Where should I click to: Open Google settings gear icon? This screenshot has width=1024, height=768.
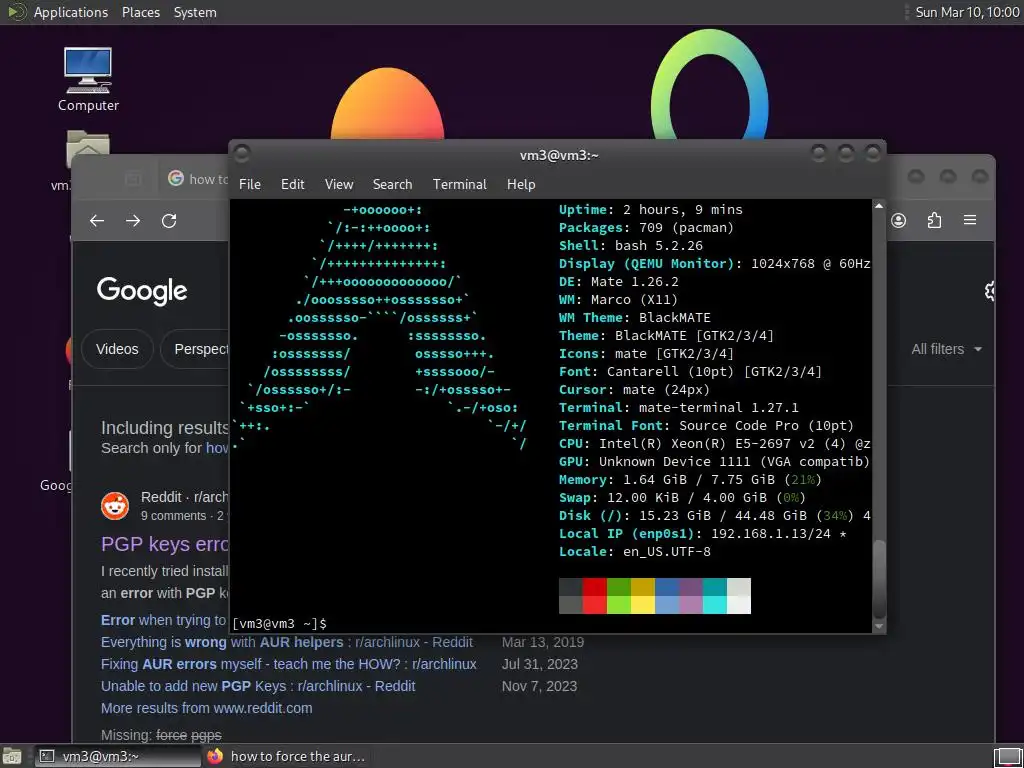point(989,291)
